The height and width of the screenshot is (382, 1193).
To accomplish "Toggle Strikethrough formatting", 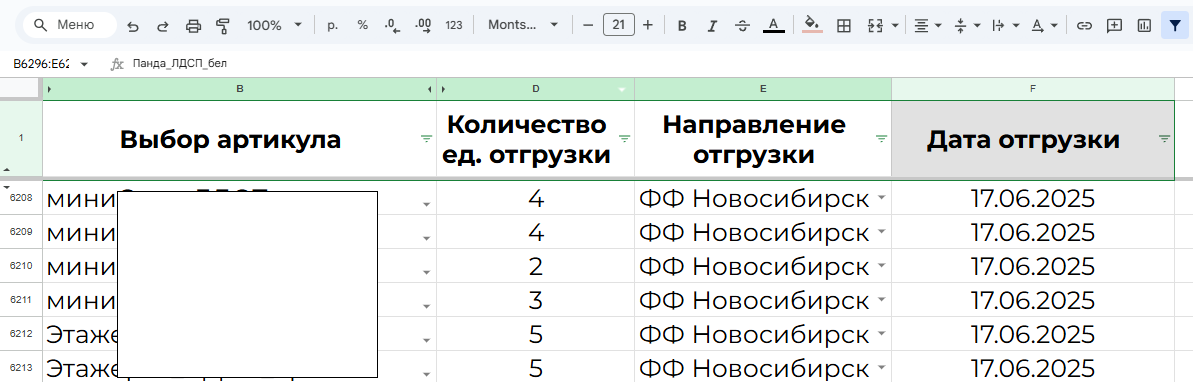I will [x=743, y=25].
